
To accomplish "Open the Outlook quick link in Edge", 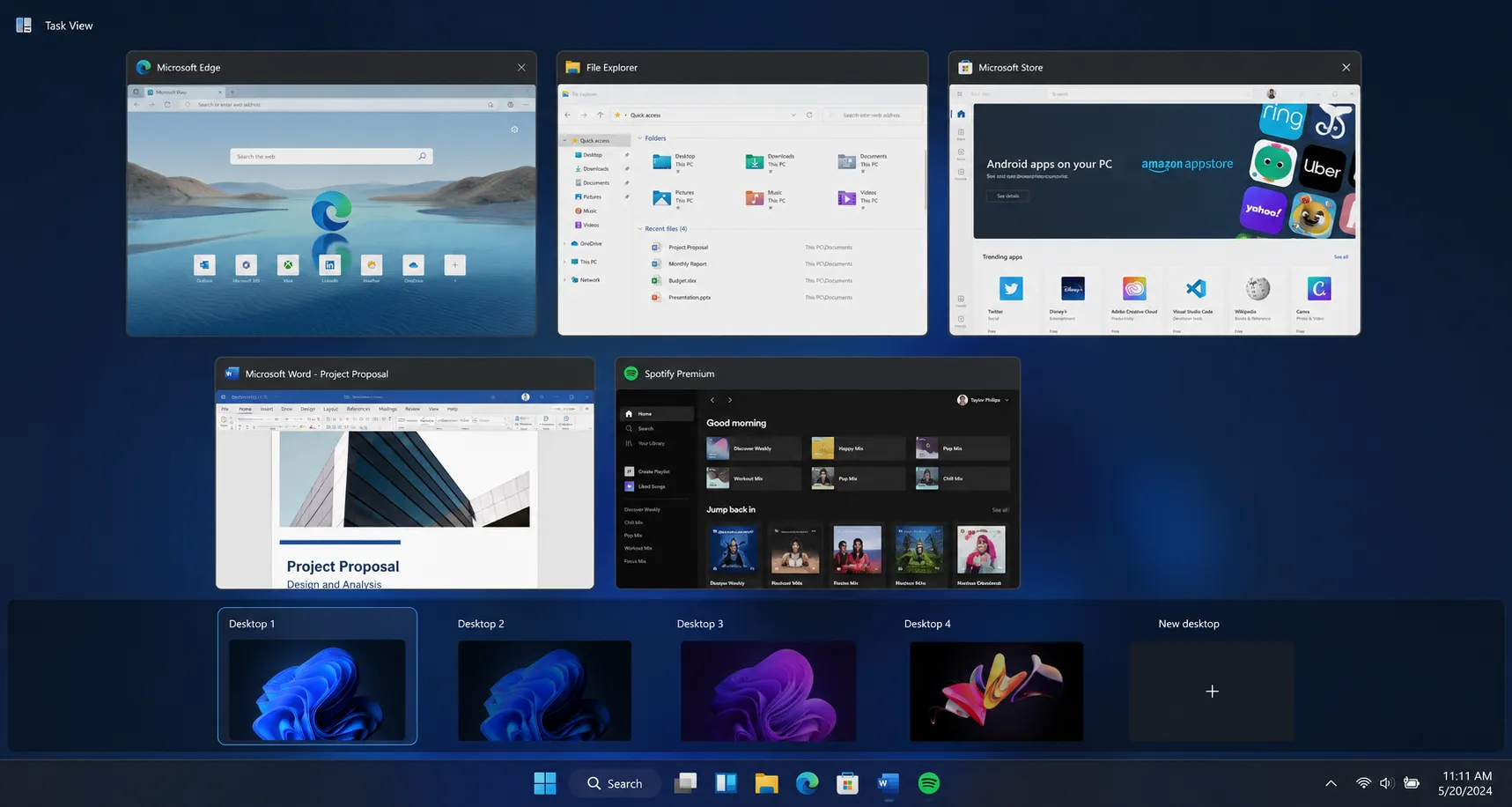I will pos(204,265).
